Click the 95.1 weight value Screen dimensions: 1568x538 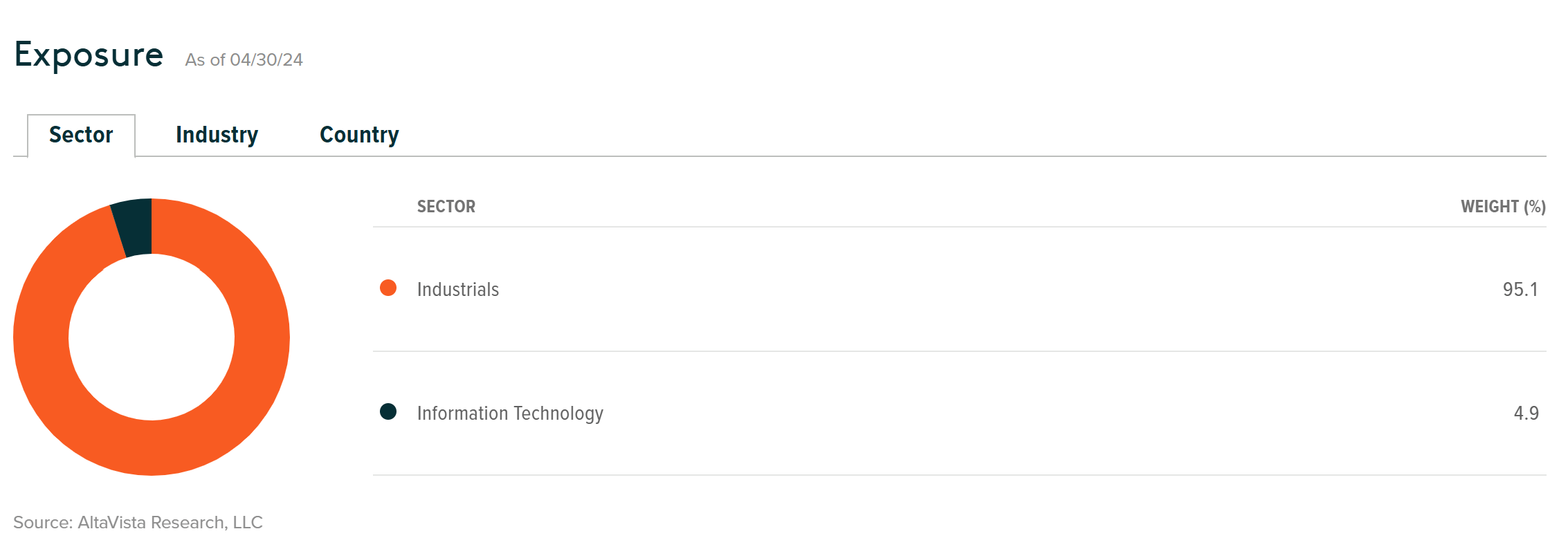1520,289
